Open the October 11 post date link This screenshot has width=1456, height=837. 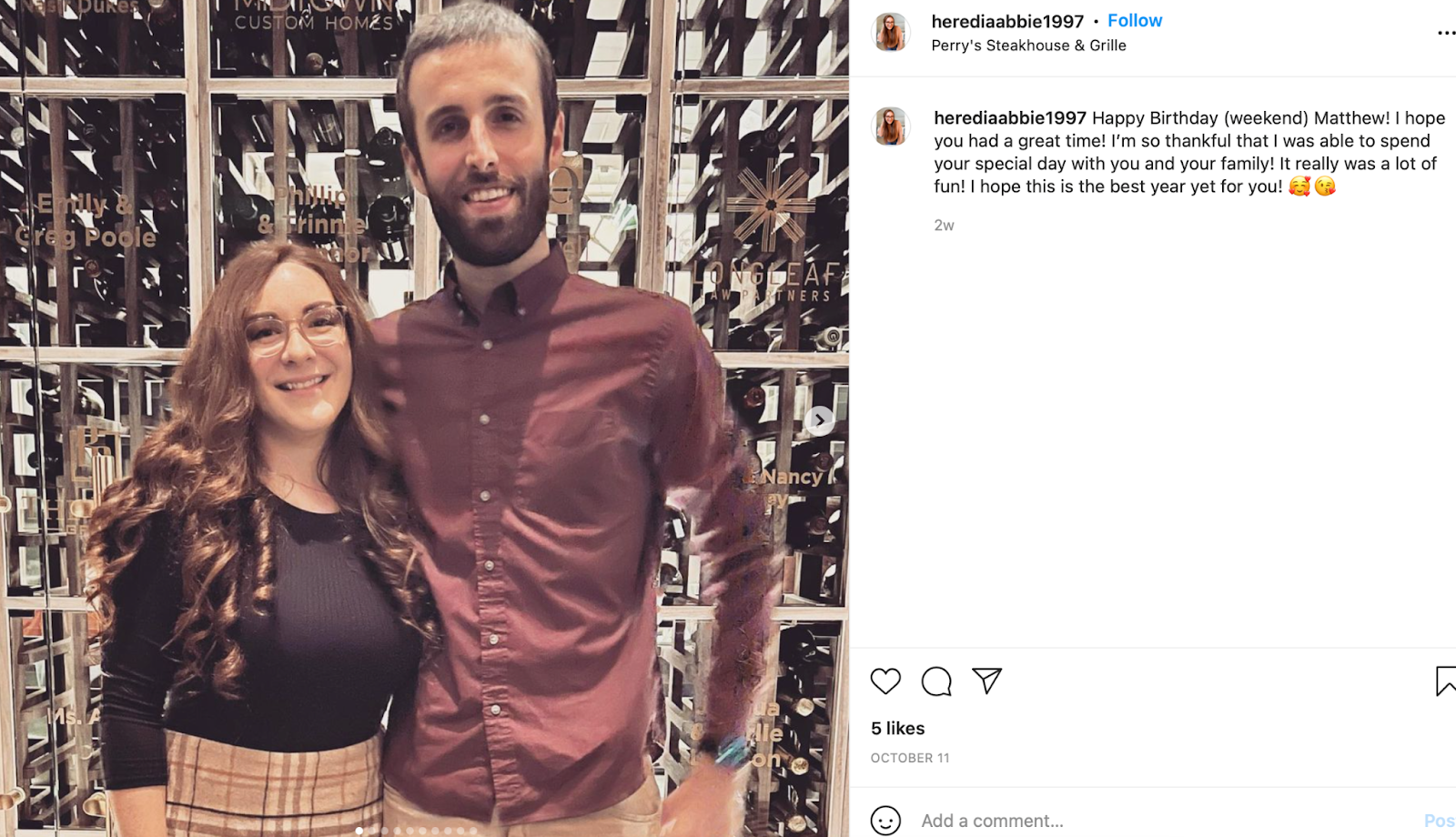pos(910,758)
